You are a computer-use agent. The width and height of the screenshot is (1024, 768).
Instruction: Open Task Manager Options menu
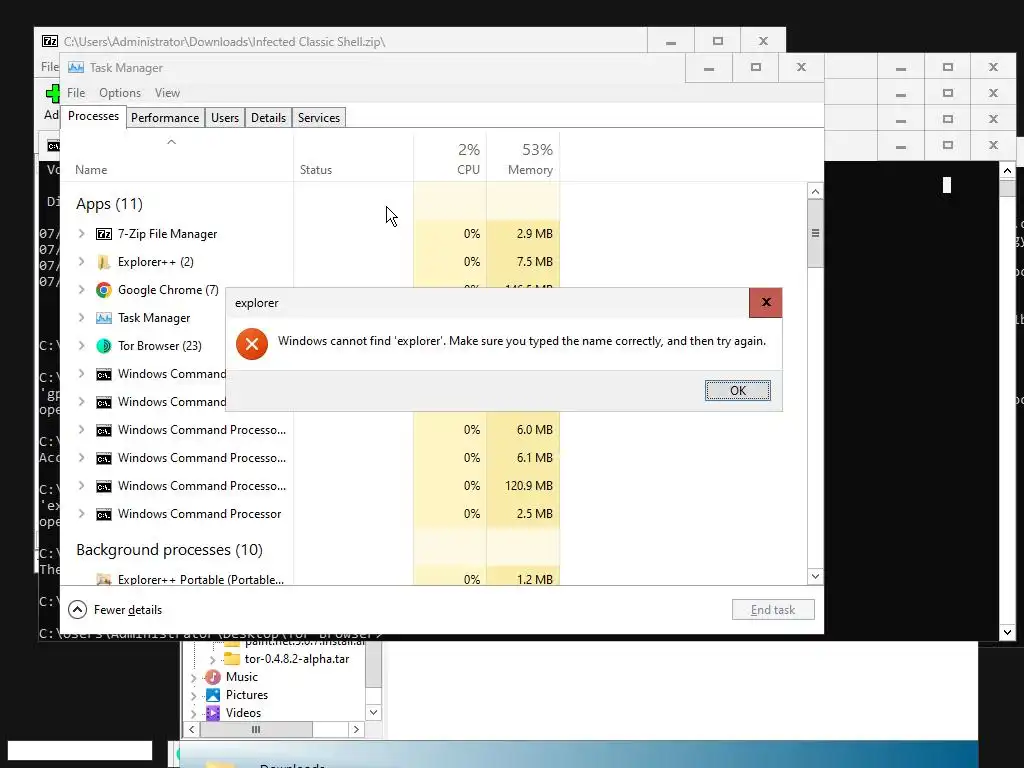click(120, 93)
